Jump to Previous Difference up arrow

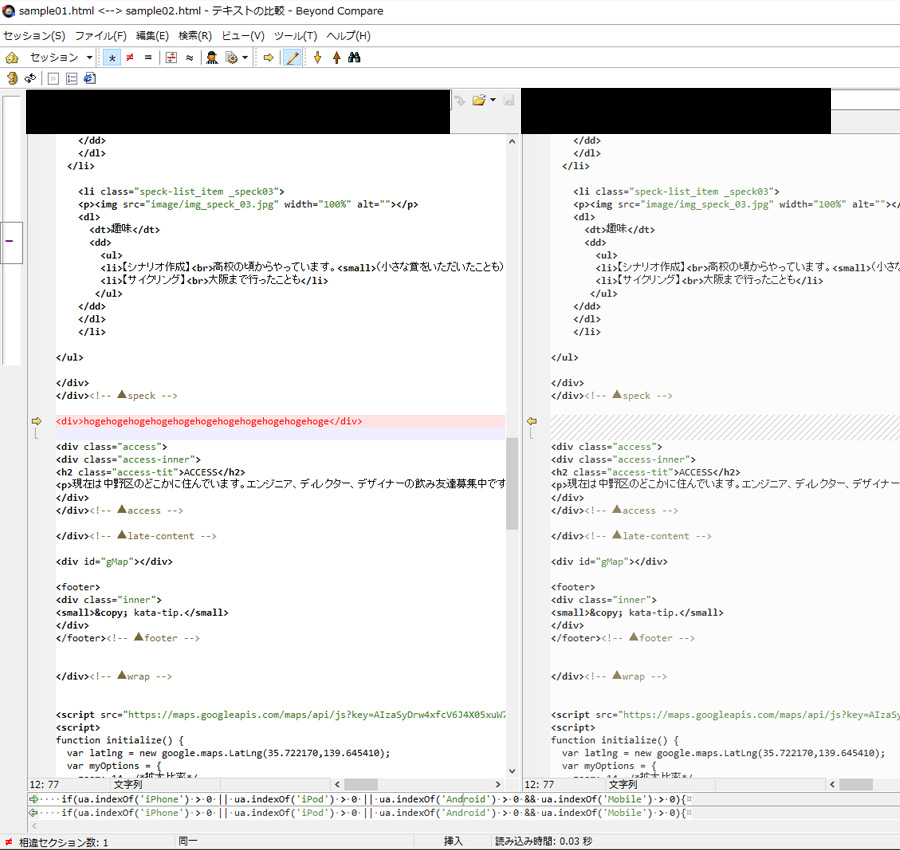[x=335, y=58]
